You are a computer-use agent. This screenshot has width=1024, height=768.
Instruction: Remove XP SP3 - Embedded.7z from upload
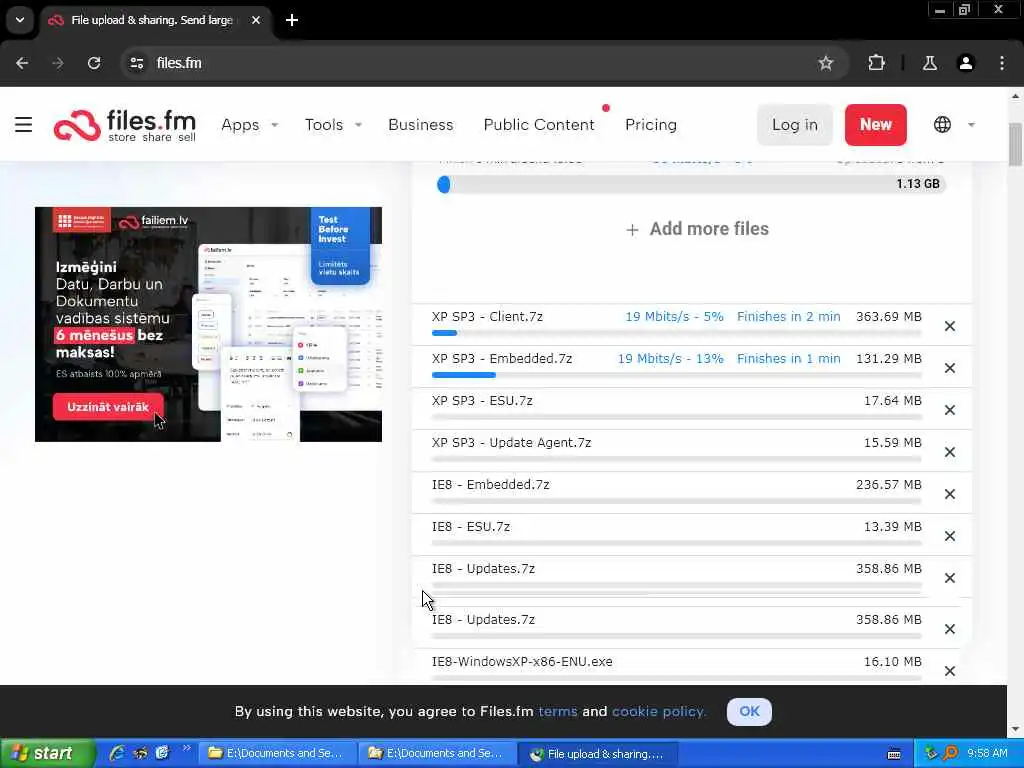950,368
